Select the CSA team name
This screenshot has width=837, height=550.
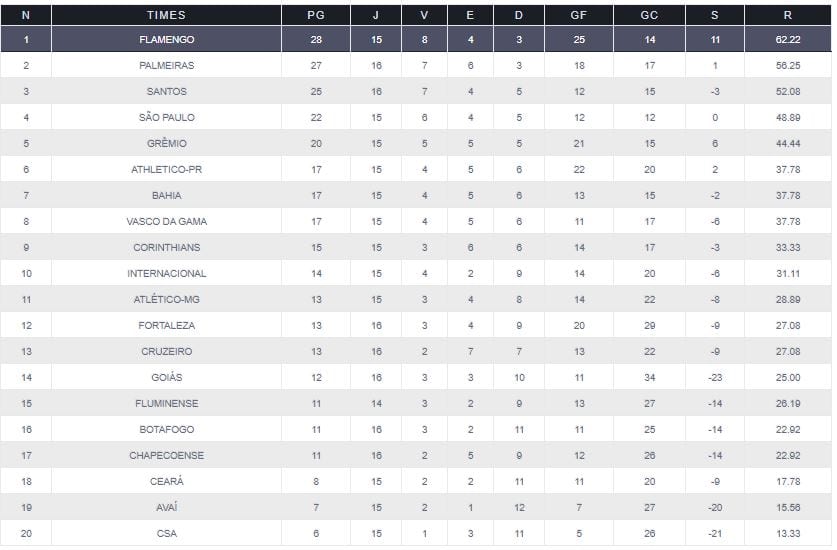click(x=166, y=533)
